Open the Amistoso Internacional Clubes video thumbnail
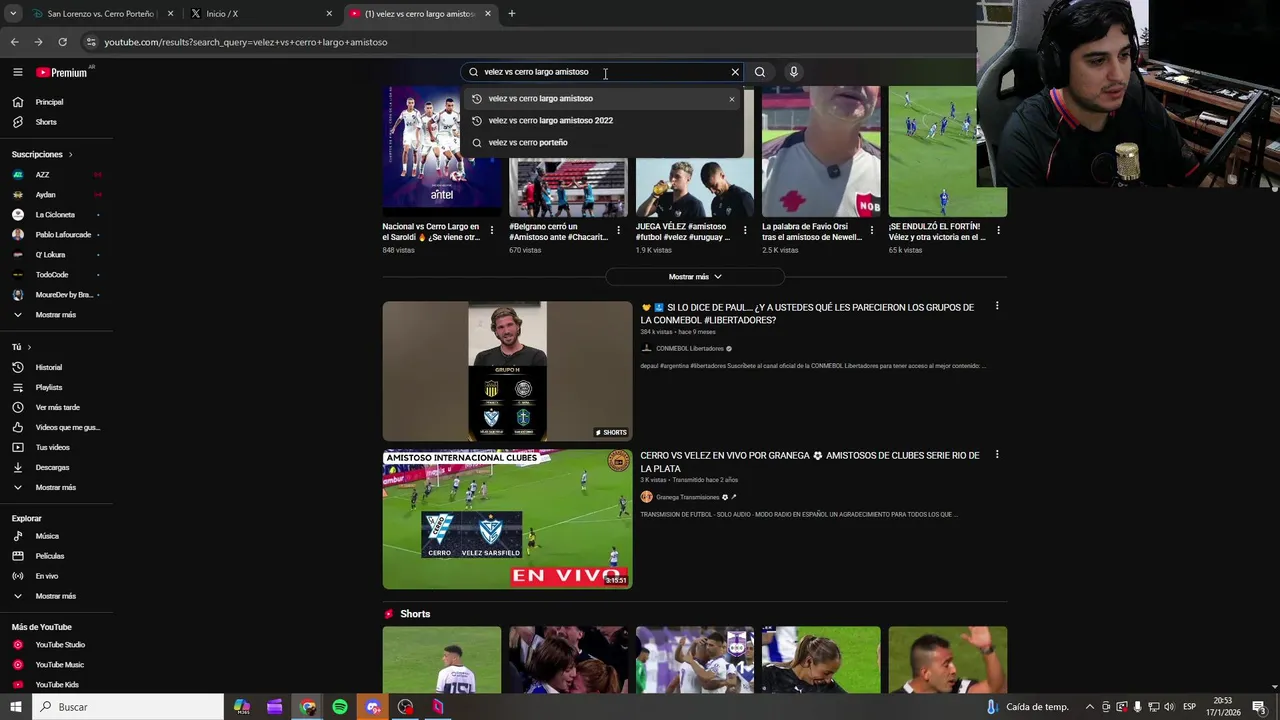This screenshot has height=720, width=1280. pos(507,519)
